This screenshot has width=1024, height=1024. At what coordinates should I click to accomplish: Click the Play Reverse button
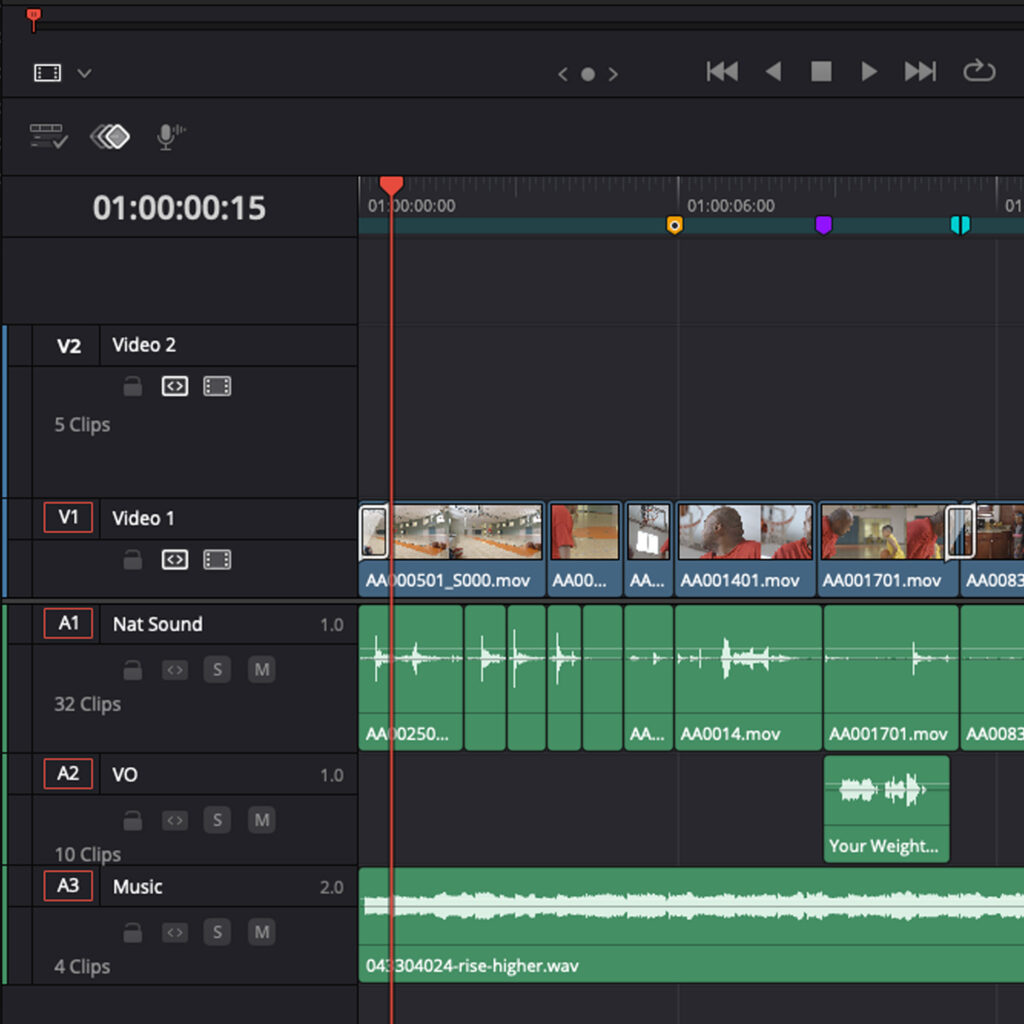[x=772, y=71]
